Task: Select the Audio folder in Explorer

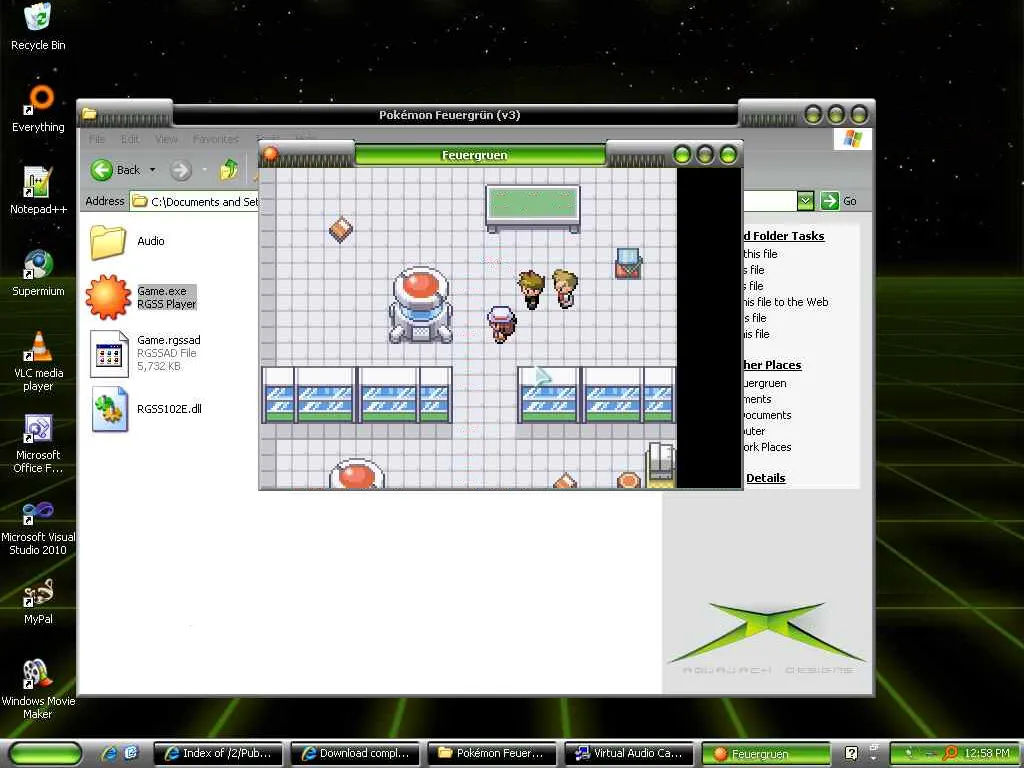Action: pyautogui.click(x=107, y=242)
